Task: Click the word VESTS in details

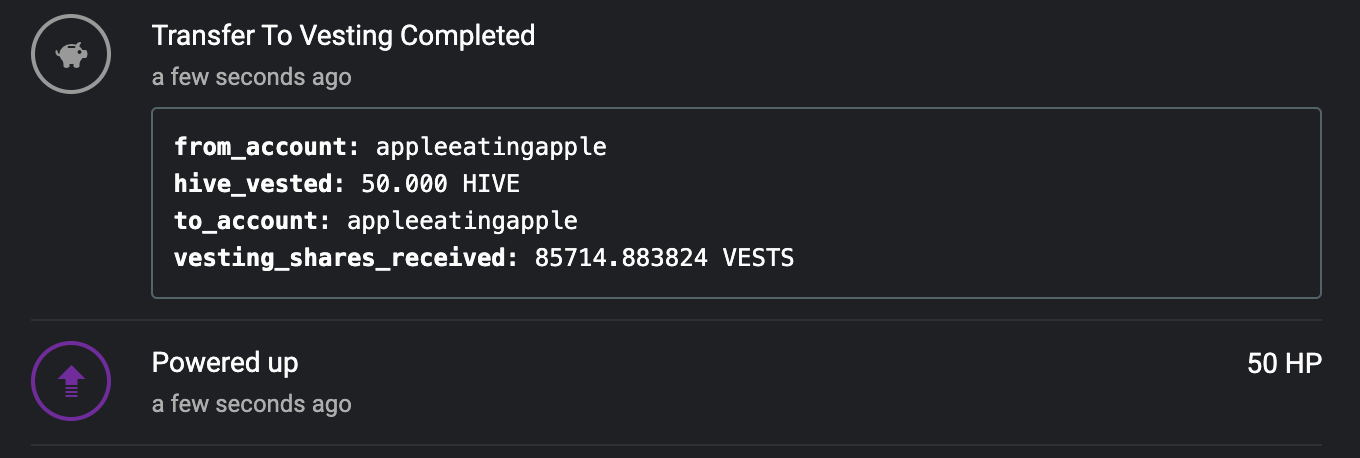Action: click(x=758, y=258)
